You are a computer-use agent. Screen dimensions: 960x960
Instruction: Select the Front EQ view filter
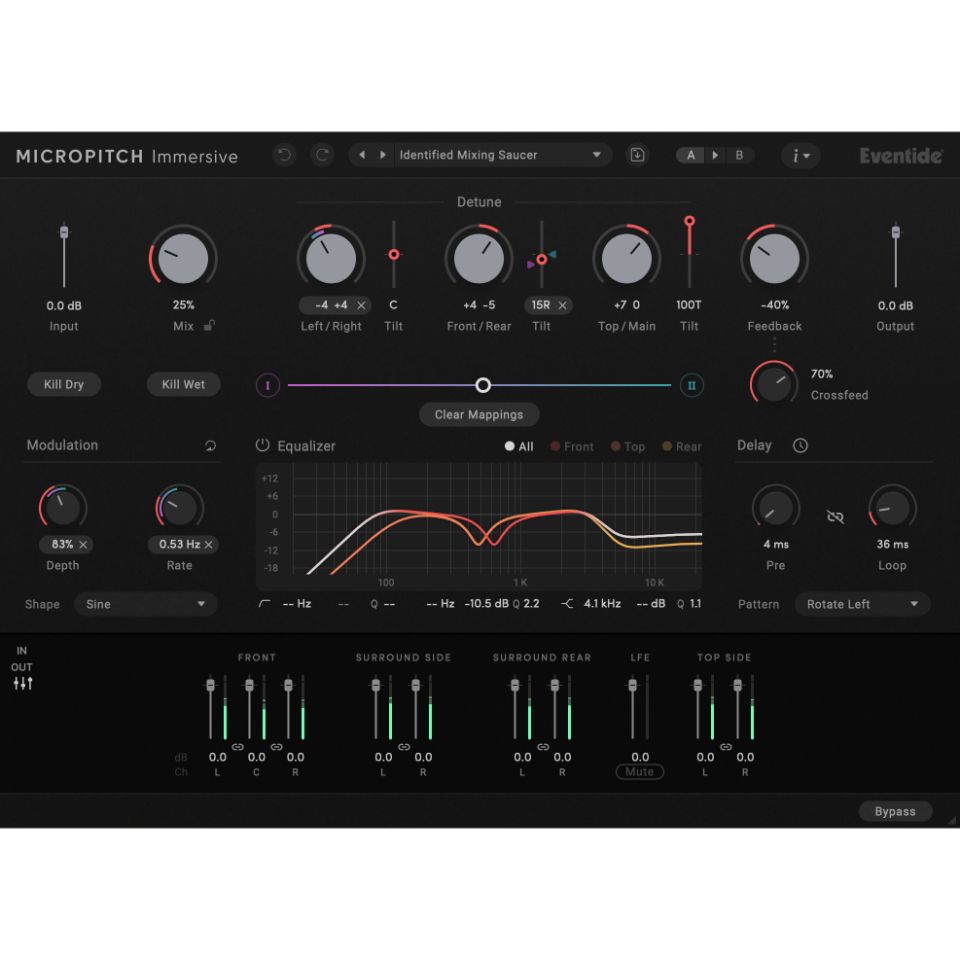tap(571, 446)
